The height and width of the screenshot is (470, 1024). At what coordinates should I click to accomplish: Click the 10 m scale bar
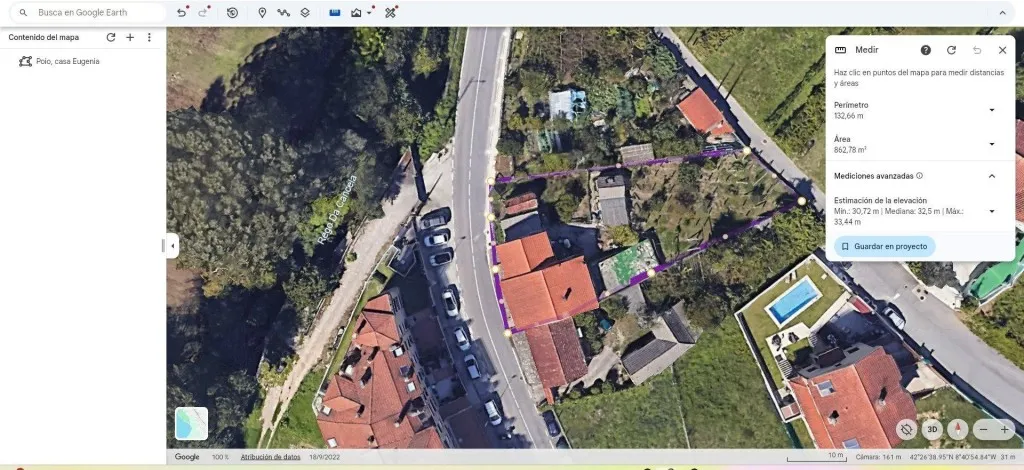[816, 457]
